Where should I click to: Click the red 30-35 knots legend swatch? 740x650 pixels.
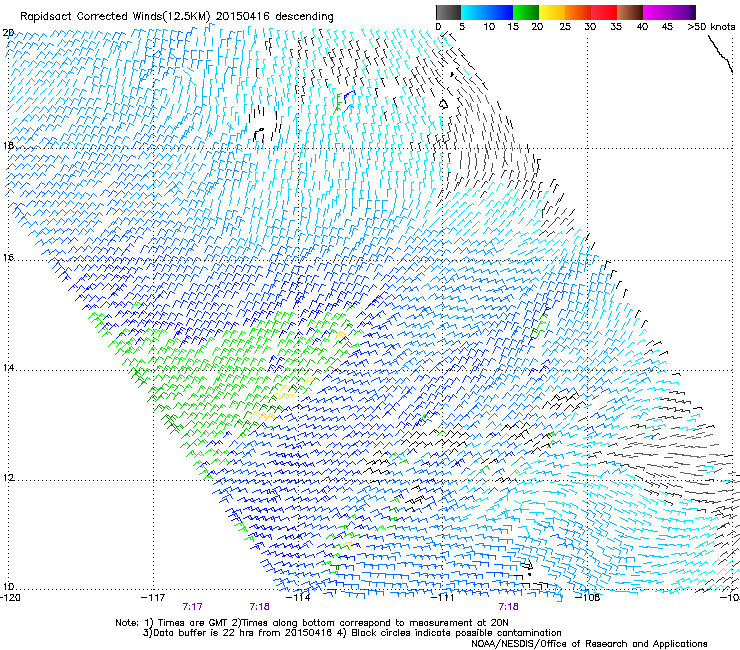pyautogui.click(x=604, y=12)
